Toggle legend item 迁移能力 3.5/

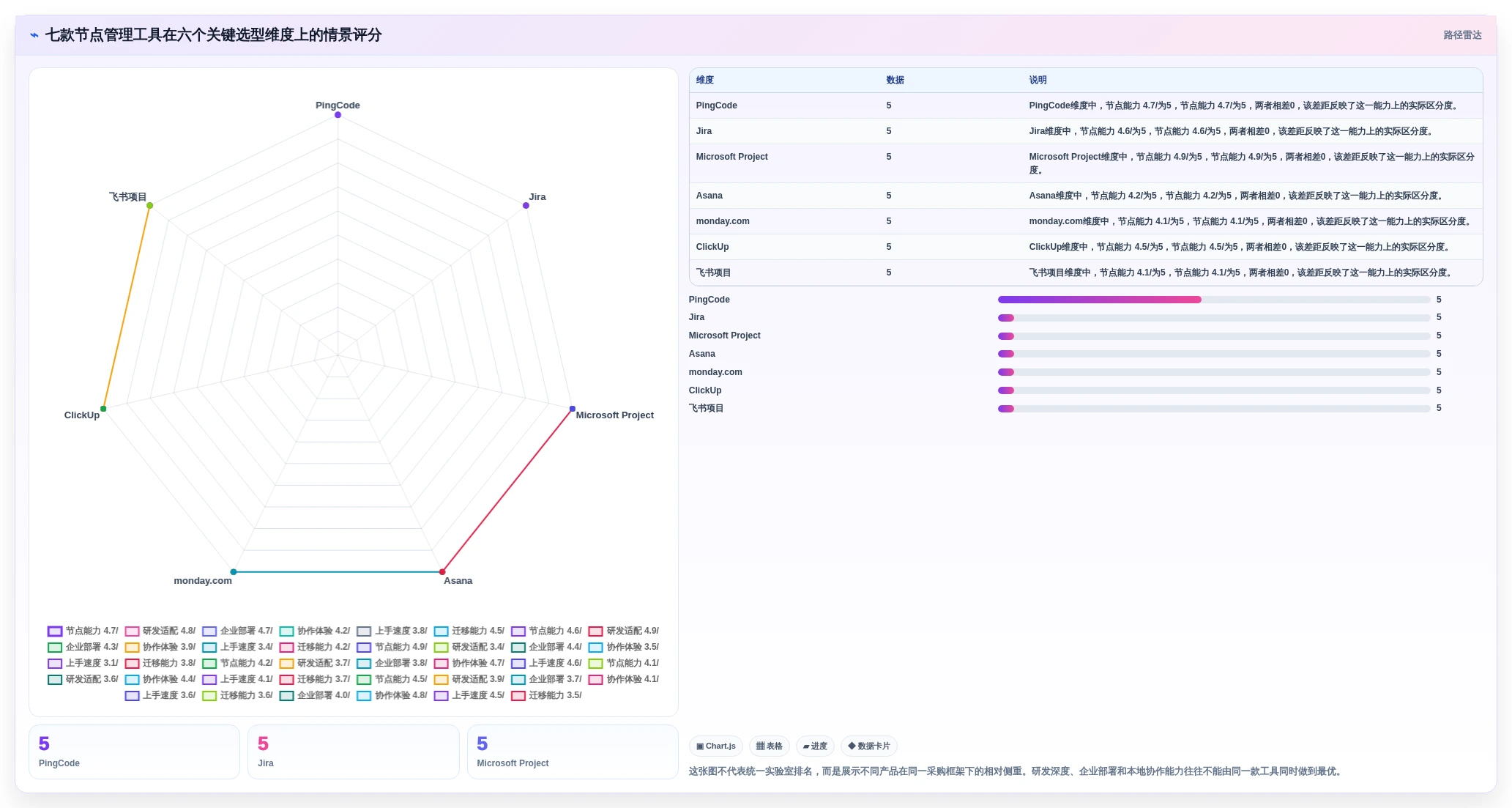pyautogui.click(x=546, y=696)
